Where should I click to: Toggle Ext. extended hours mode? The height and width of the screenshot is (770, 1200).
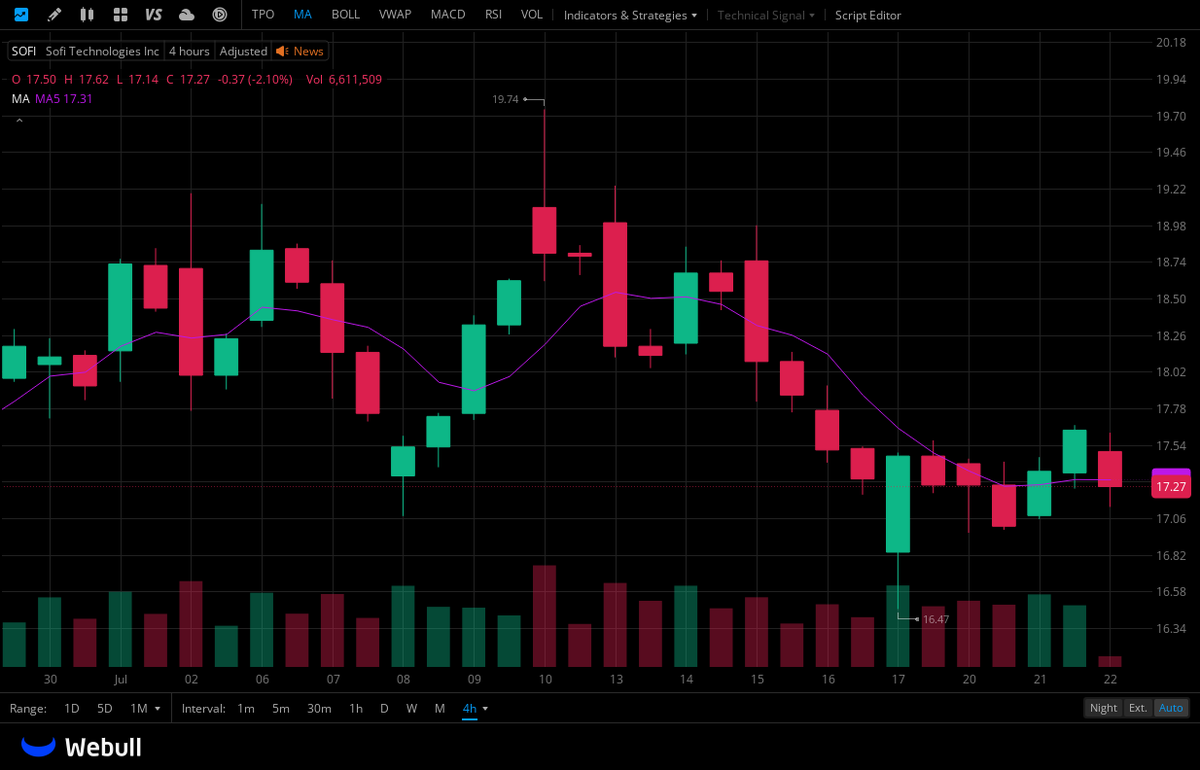click(x=1138, y=708)
